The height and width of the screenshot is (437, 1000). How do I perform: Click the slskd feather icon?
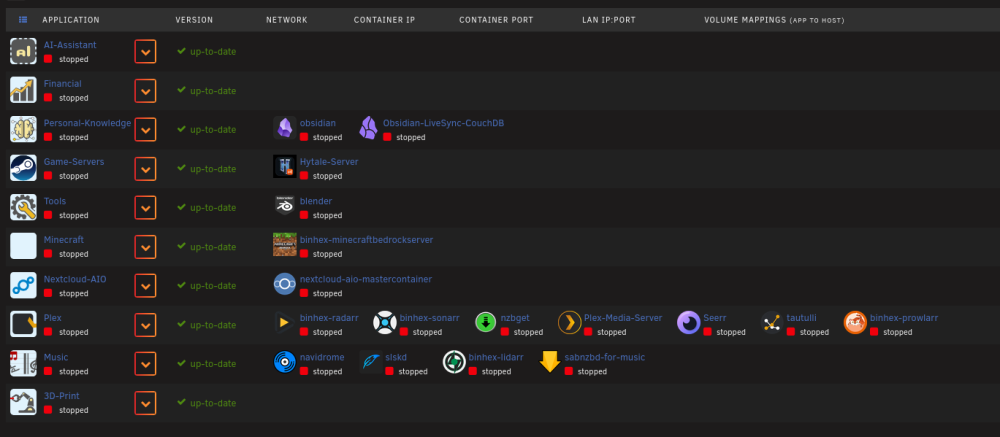(x=371, y=362)
